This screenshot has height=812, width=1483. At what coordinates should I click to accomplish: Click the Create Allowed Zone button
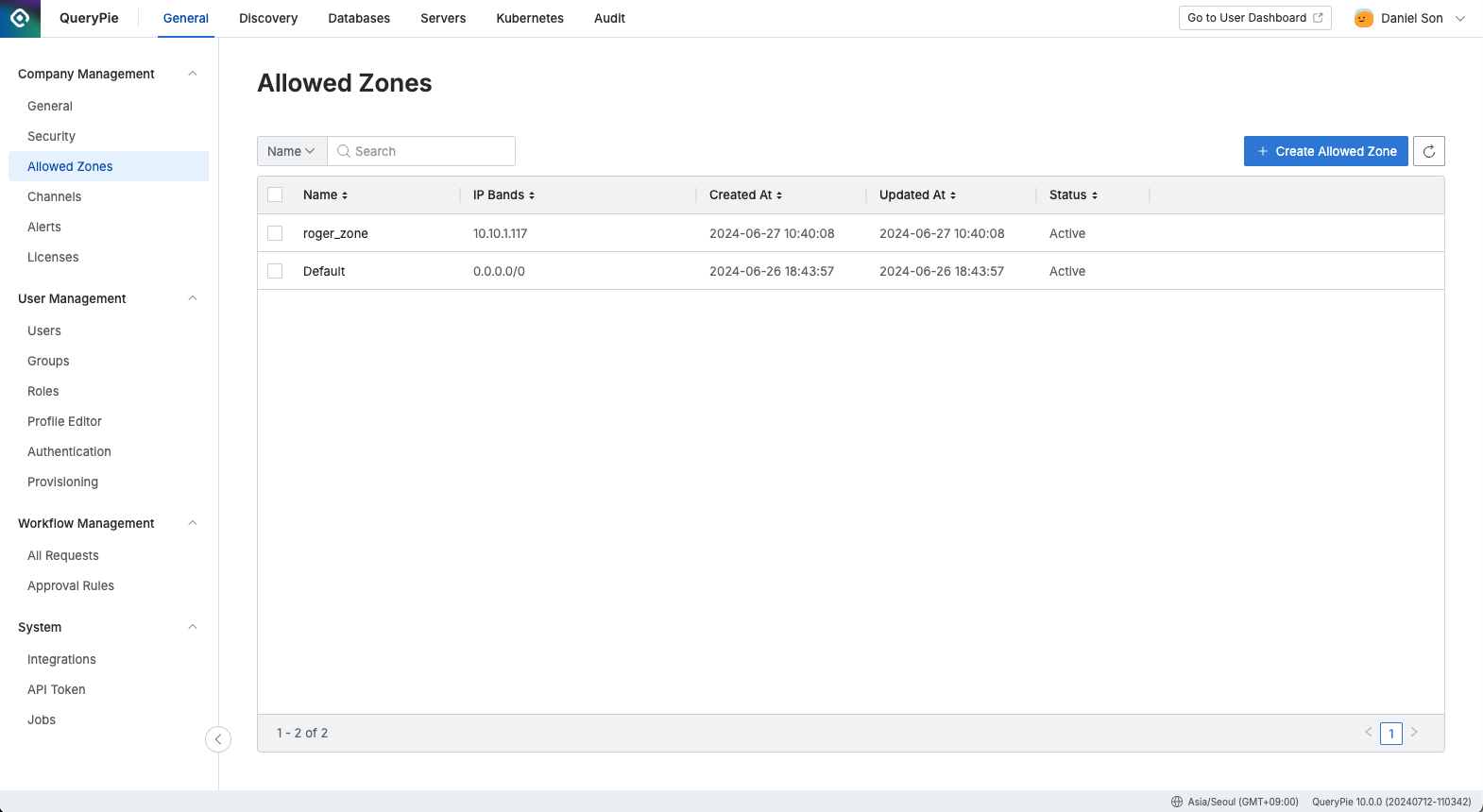(x=1325, y=151)
